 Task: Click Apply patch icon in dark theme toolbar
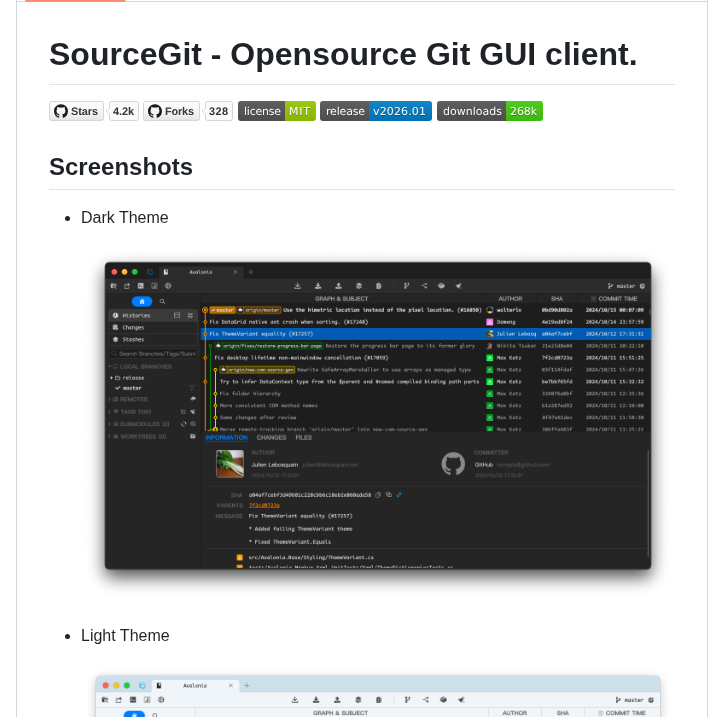[x=379, y=286]
